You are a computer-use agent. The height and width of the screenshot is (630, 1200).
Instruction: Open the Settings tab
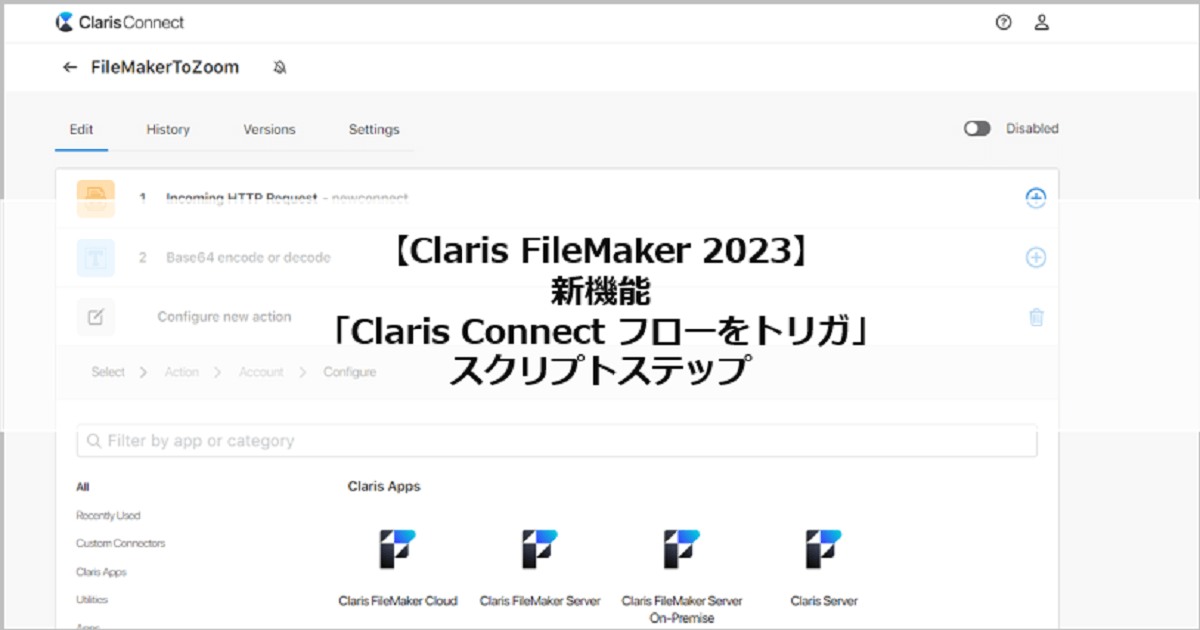click(x=374, y=129)
